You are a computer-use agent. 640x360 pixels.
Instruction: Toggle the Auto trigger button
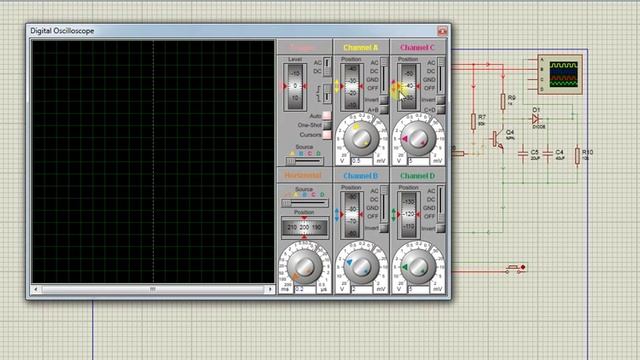click(x=327, y=116)
